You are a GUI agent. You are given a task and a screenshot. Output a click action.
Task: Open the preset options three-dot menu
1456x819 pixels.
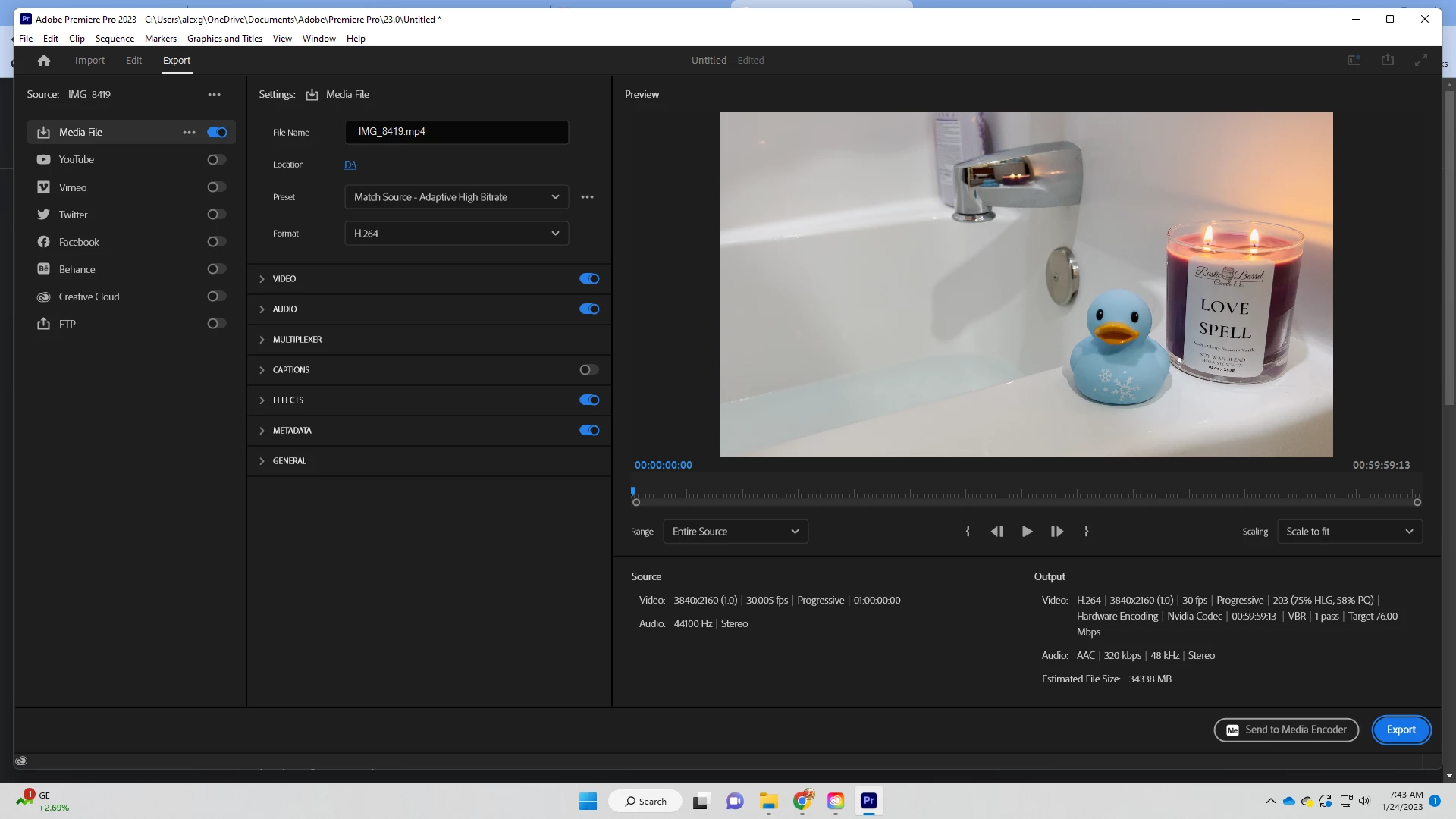pyautogui.click(x=587, y=197)
